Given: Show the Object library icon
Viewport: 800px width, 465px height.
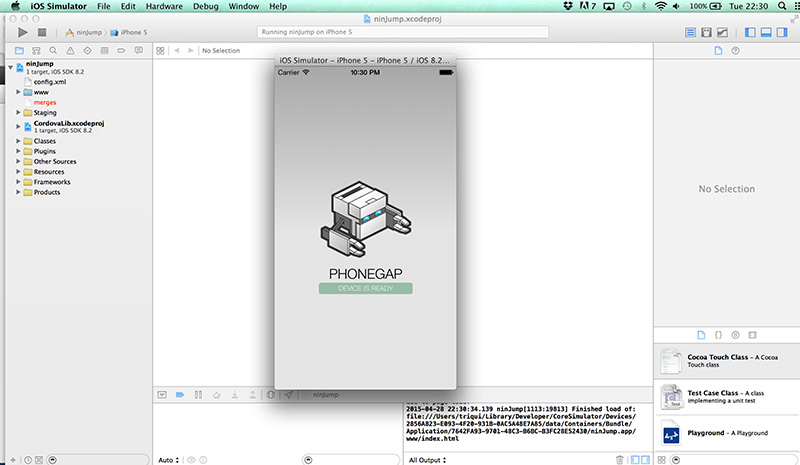Looking at the screenshot, I should (x=735, y=335).
